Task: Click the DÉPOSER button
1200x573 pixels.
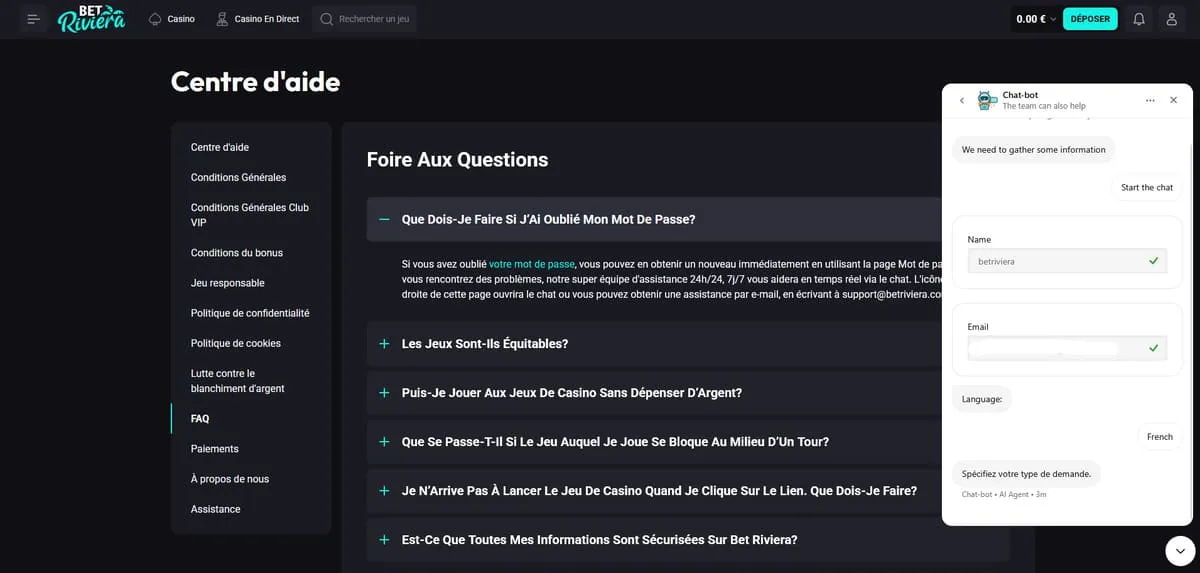Action: (1089, 19)
